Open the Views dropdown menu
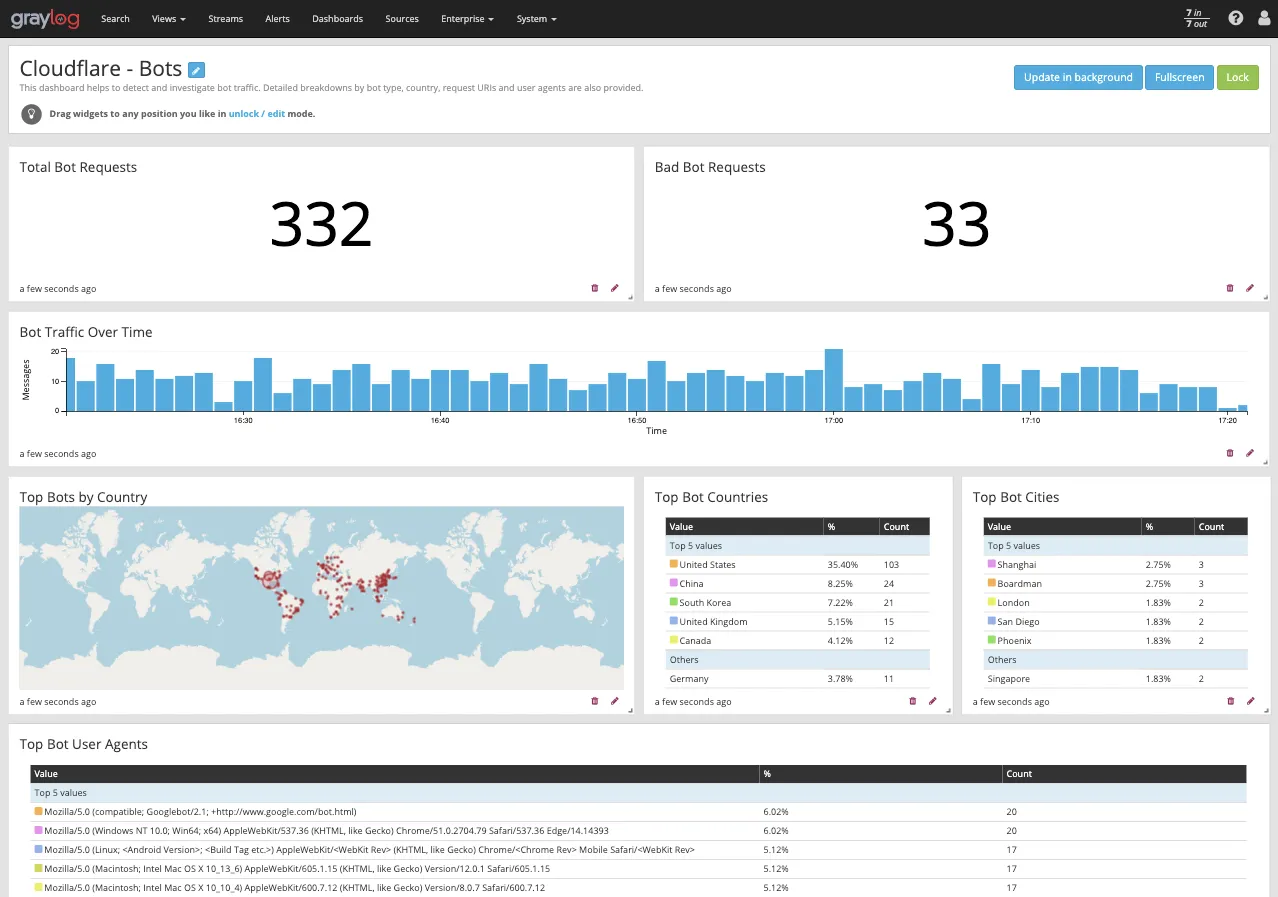This screenshot has width=1278, height=897. tap(167, 18)
